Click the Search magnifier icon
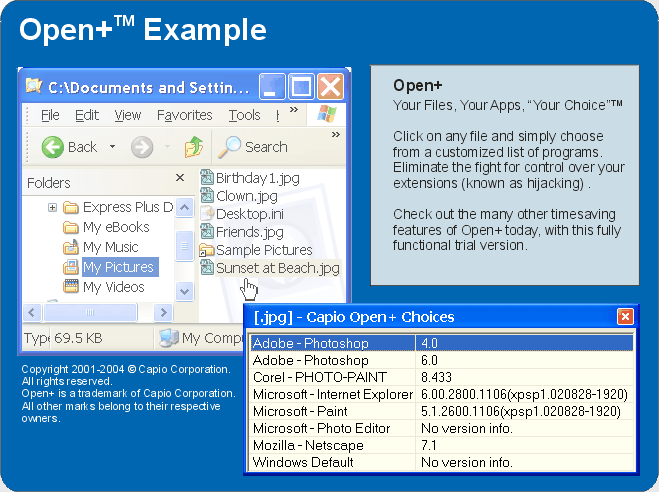 tap(229, 147)
